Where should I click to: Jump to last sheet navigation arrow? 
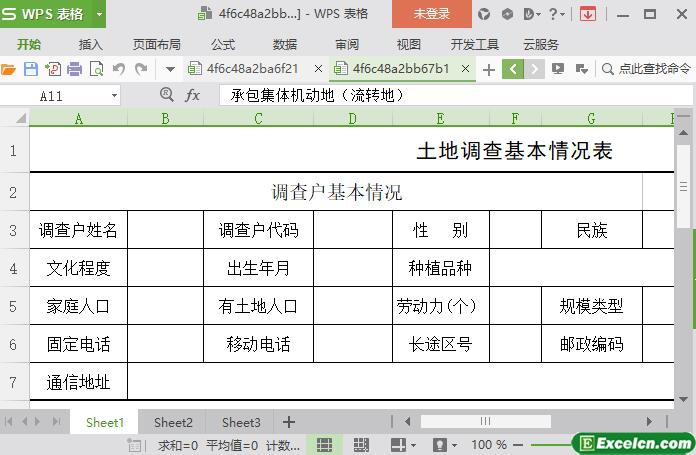56,421
